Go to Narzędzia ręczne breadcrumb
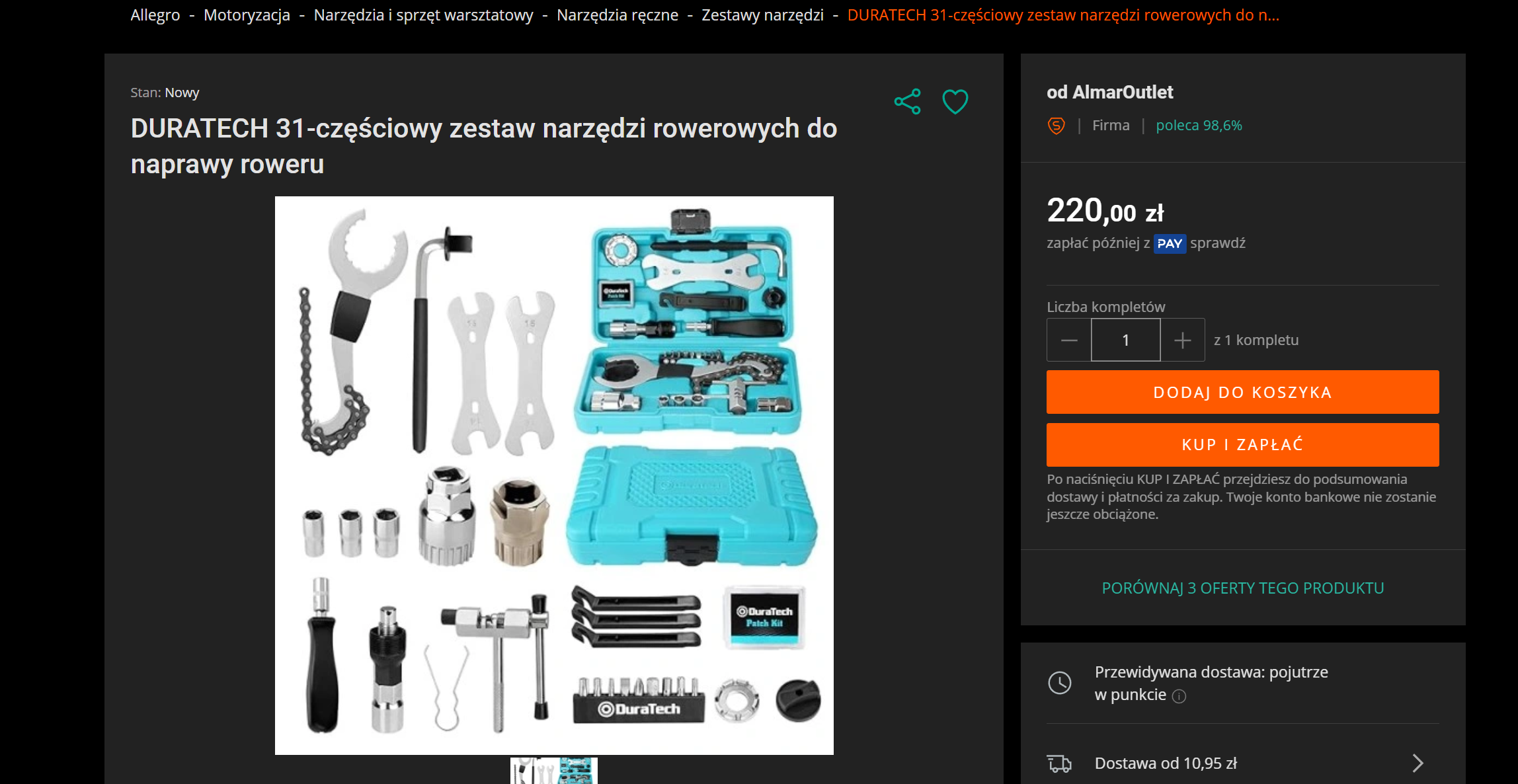The height and width of the screenshot is (784, 1518). [618, 15]
